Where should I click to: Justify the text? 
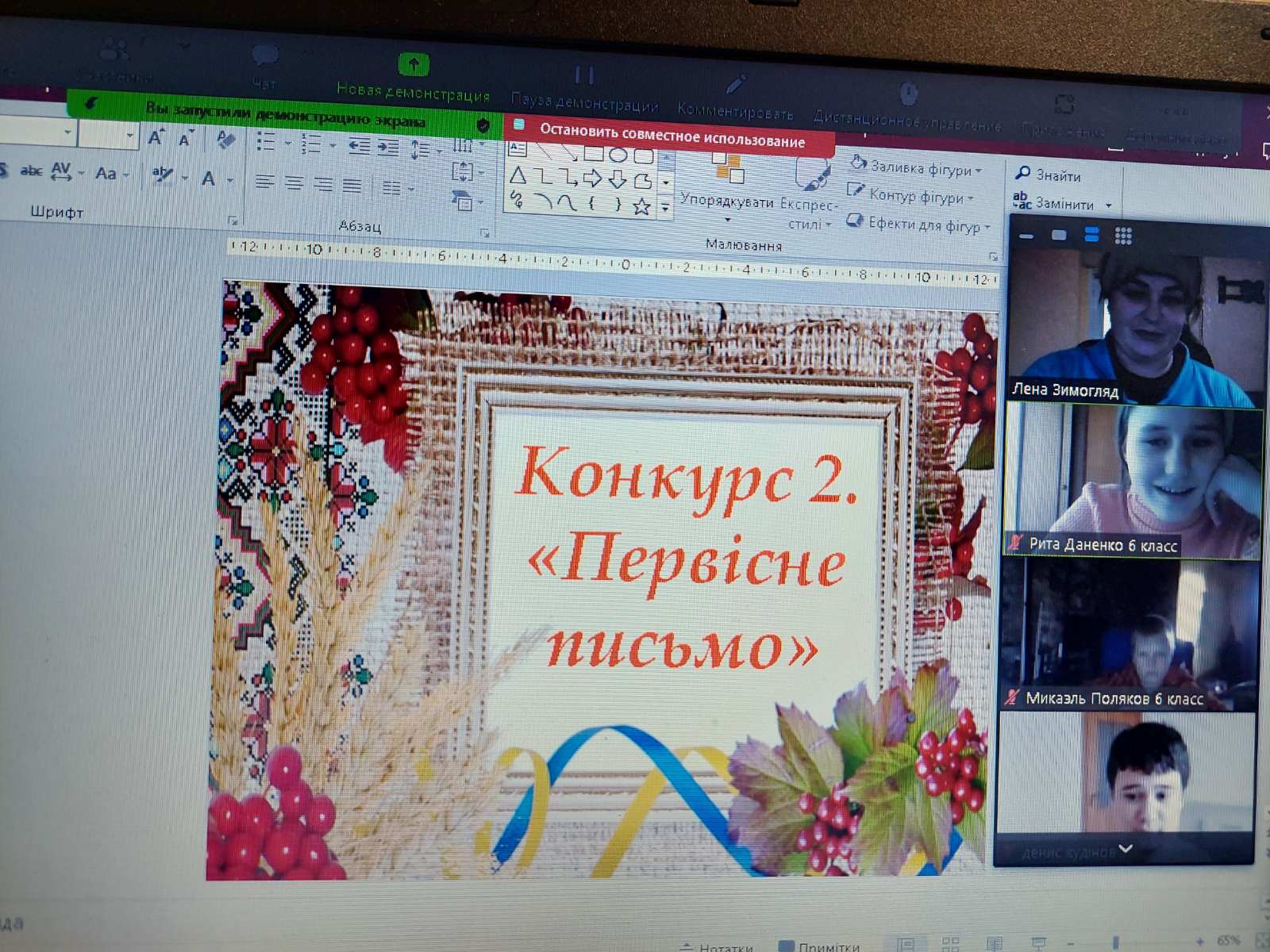(x=352, y=186)
